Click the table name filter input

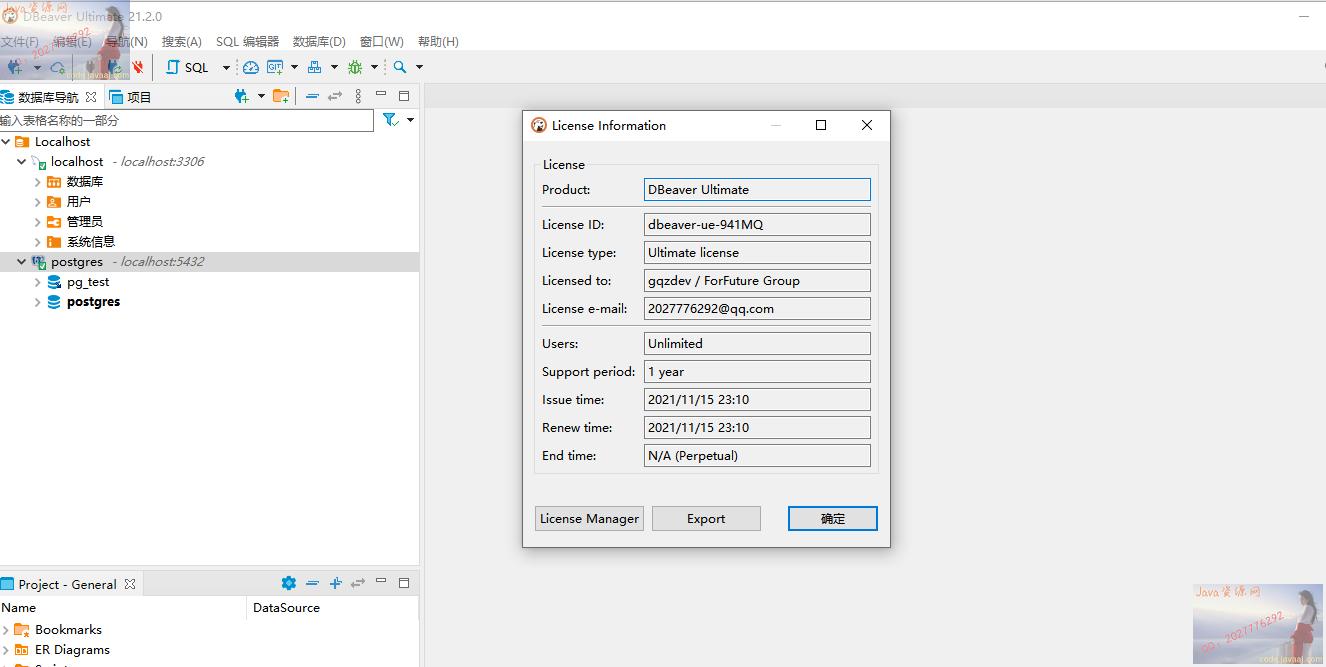(x=186, y=120)
